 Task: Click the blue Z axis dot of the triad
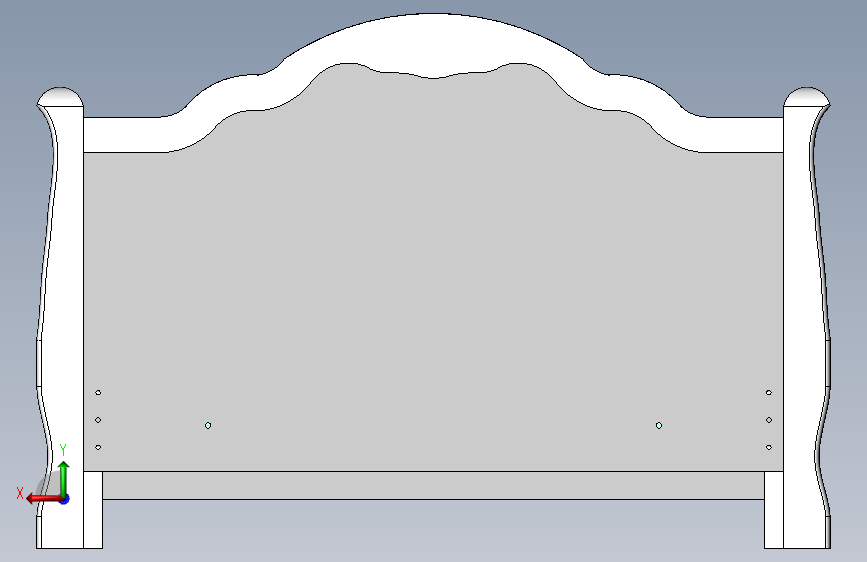pyautogui.click(x=65, y=499)
